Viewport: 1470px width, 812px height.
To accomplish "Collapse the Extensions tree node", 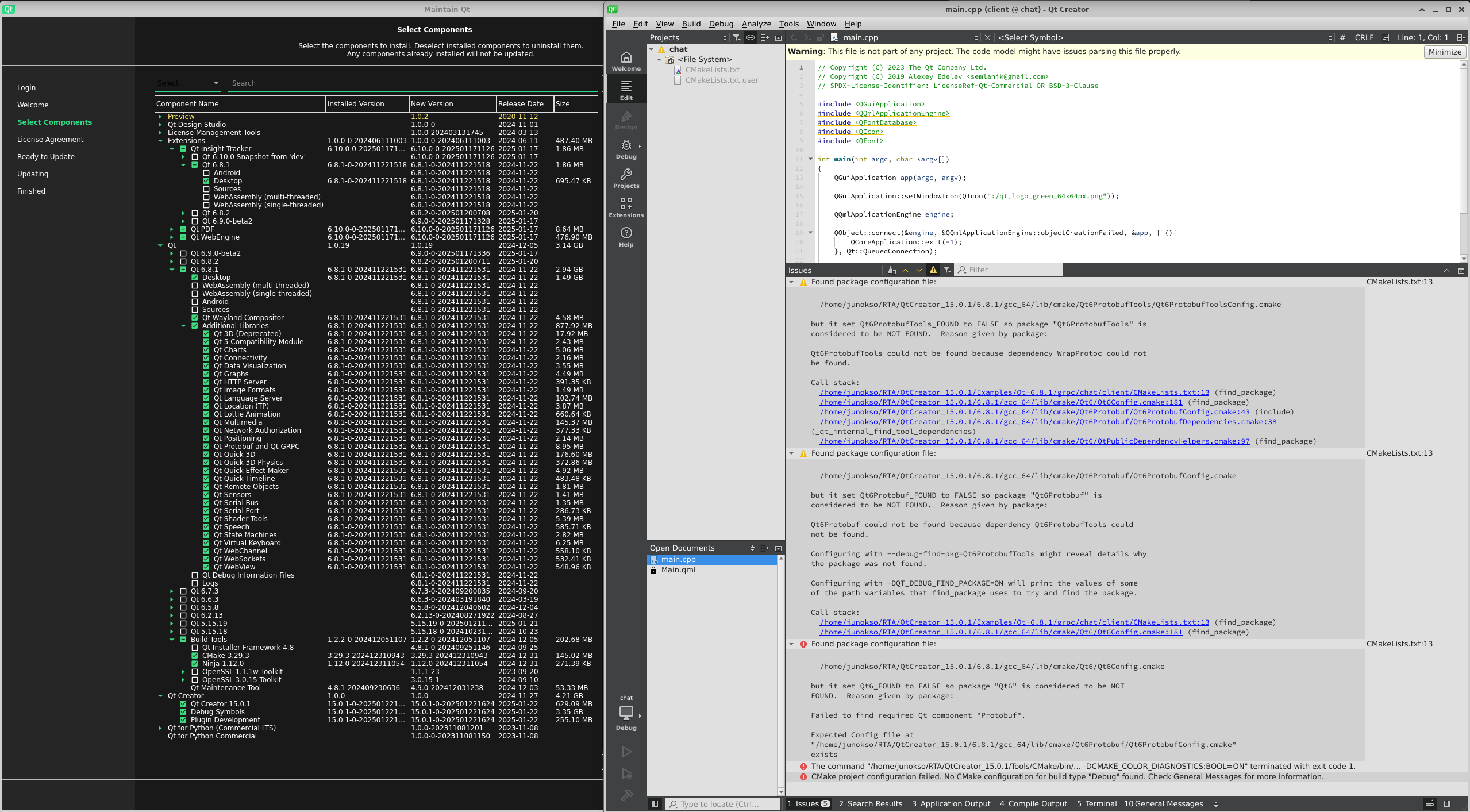I will pos(160,141).
